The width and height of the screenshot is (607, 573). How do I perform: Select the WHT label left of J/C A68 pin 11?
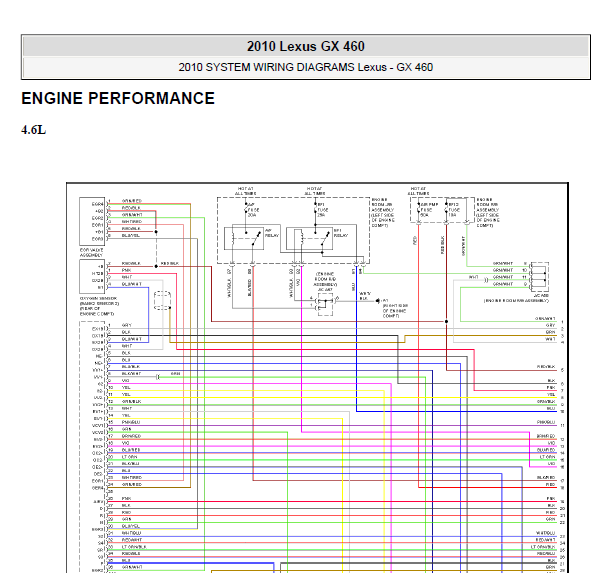tap(473, 277)
